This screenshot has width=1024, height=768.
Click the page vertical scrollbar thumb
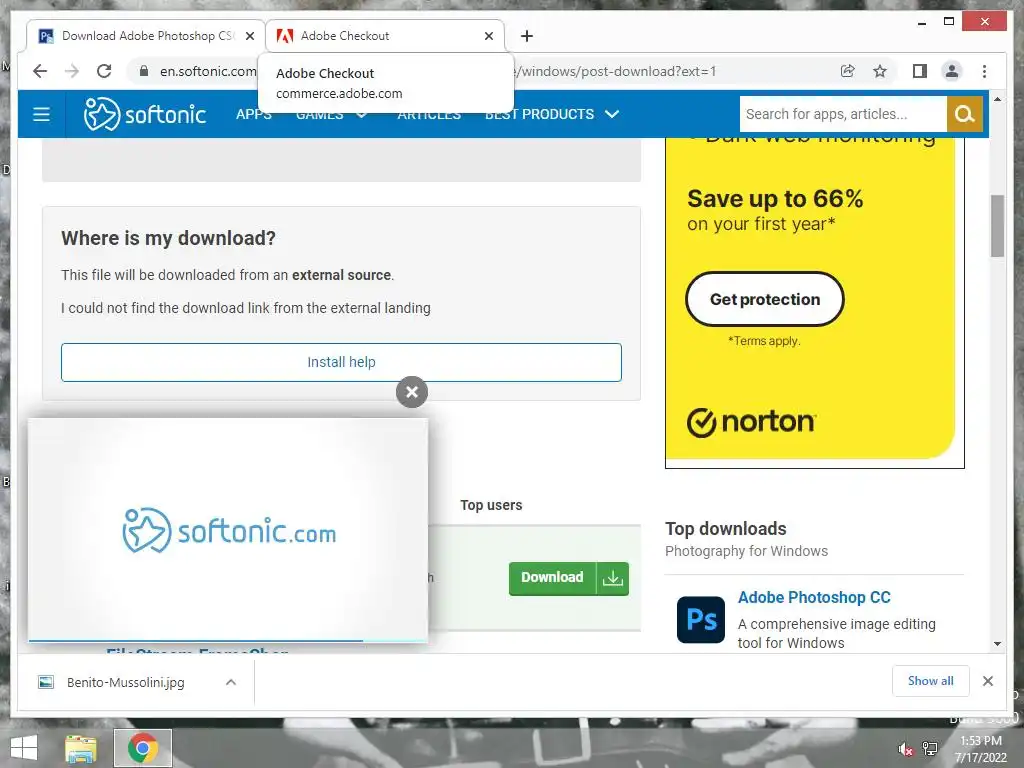(x=997, y=226)
